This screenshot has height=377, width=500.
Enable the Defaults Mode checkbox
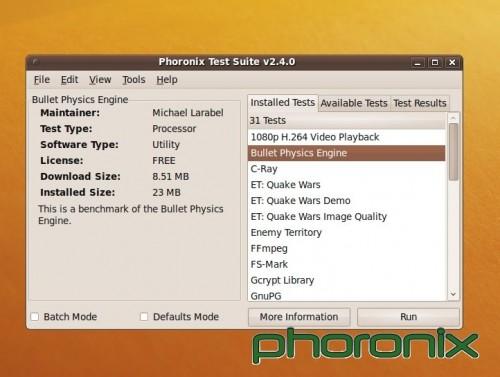tap(144, 316)
